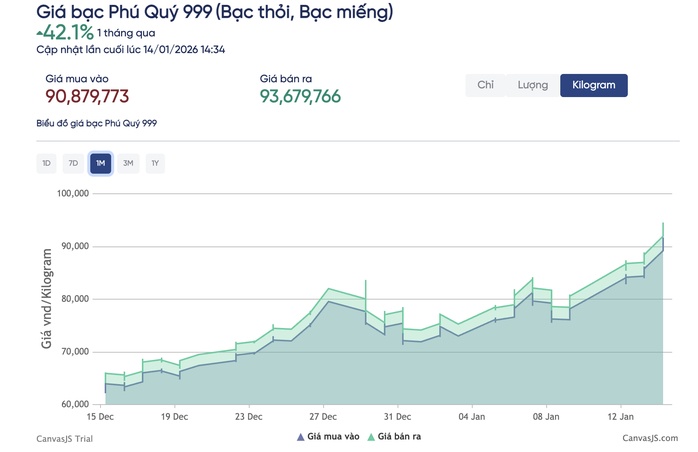Switch chart range to 7D

(x=73, y=163)
